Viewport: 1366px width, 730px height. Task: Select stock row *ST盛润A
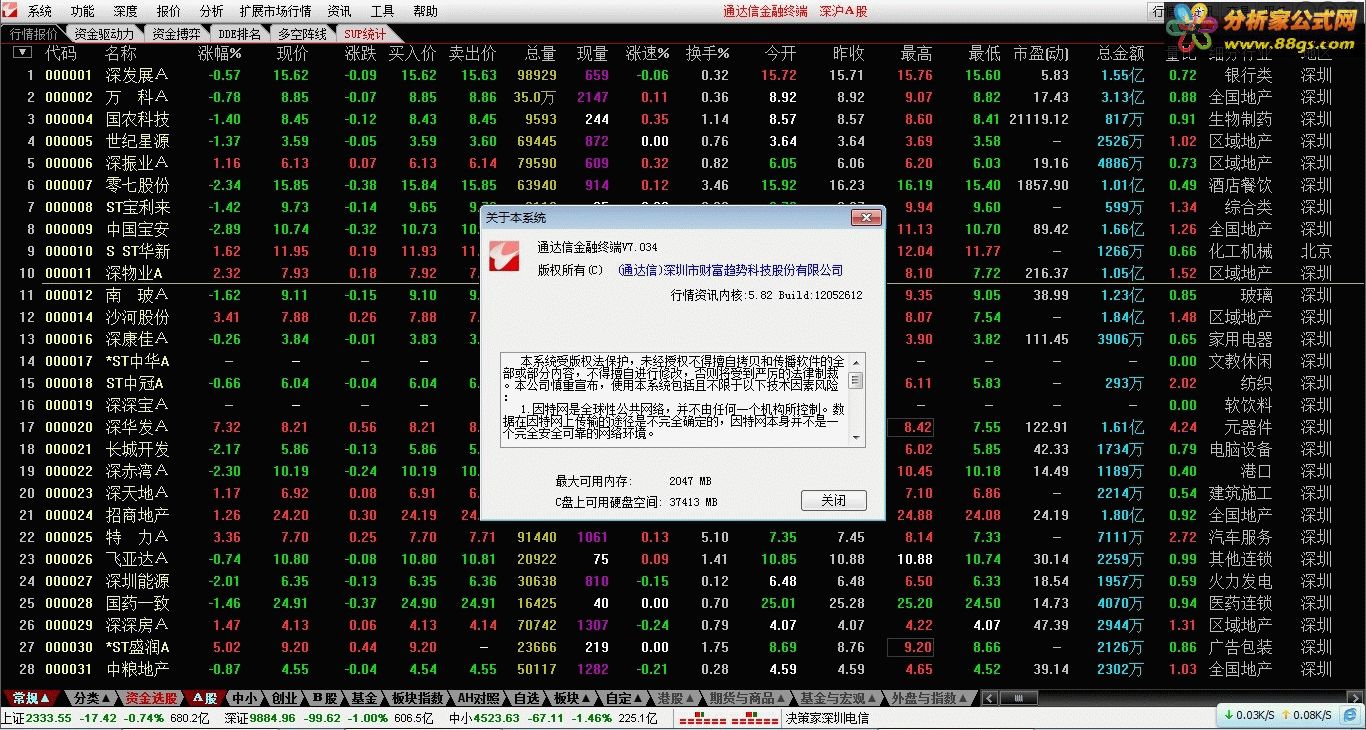click(683, 647)
